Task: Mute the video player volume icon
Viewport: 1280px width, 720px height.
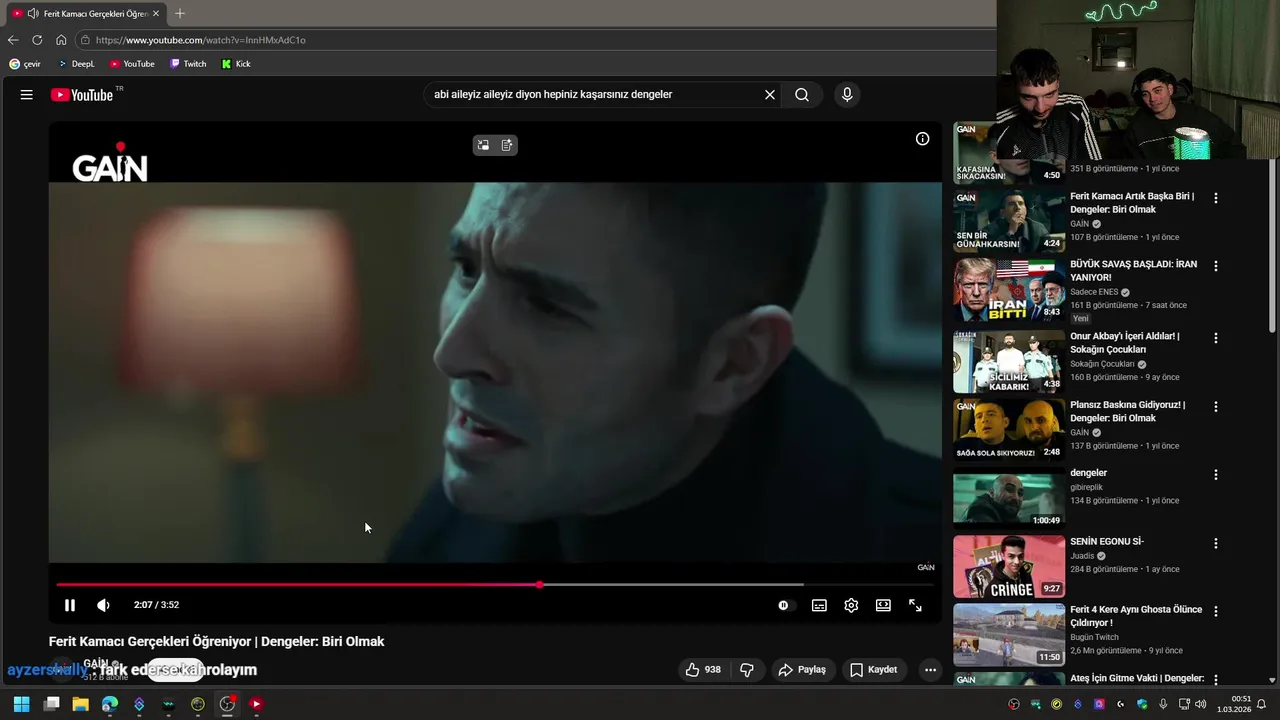Action: point(103,605)
